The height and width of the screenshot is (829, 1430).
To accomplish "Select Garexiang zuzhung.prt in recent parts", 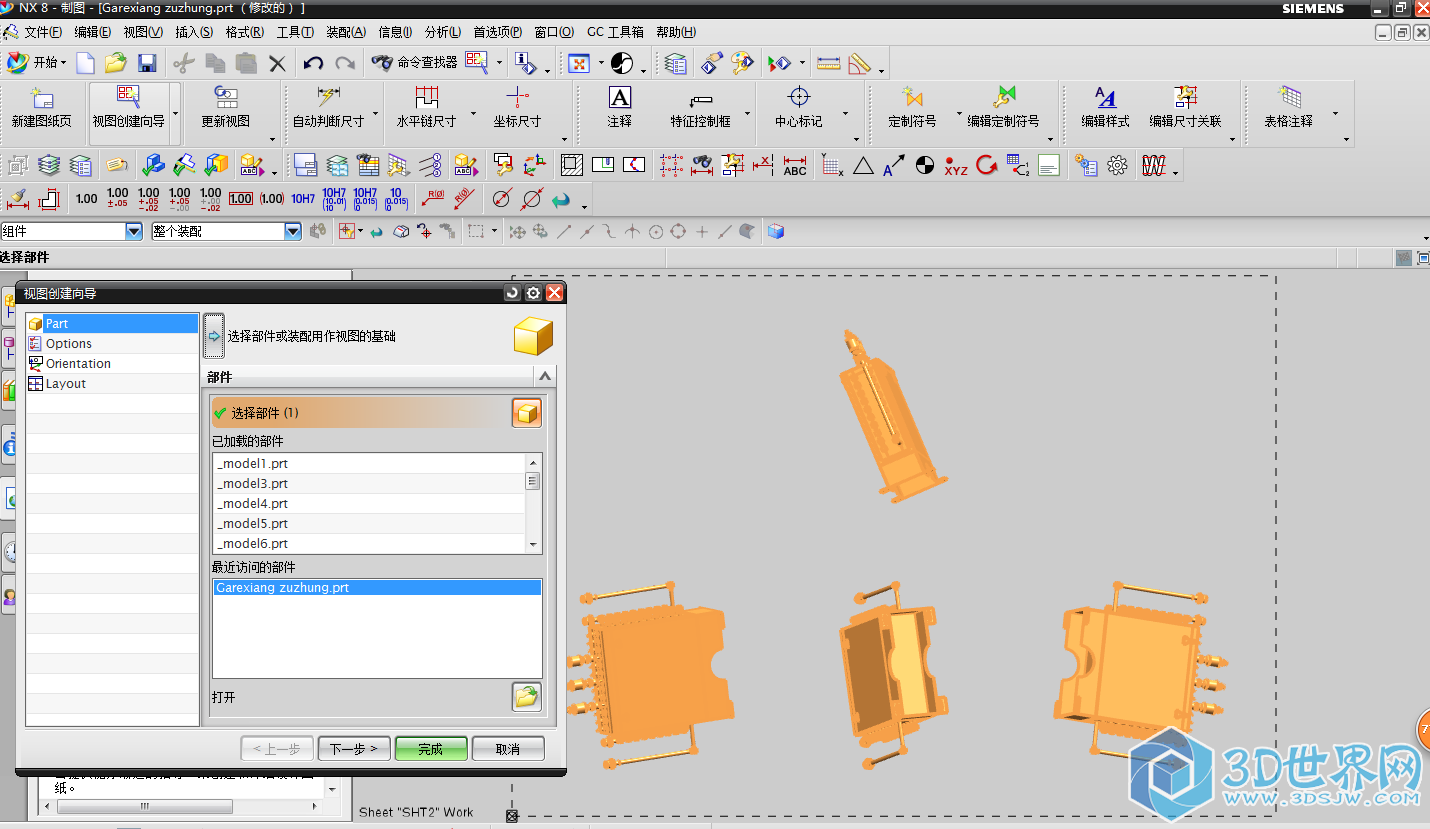I will click(x=377, y=588).
